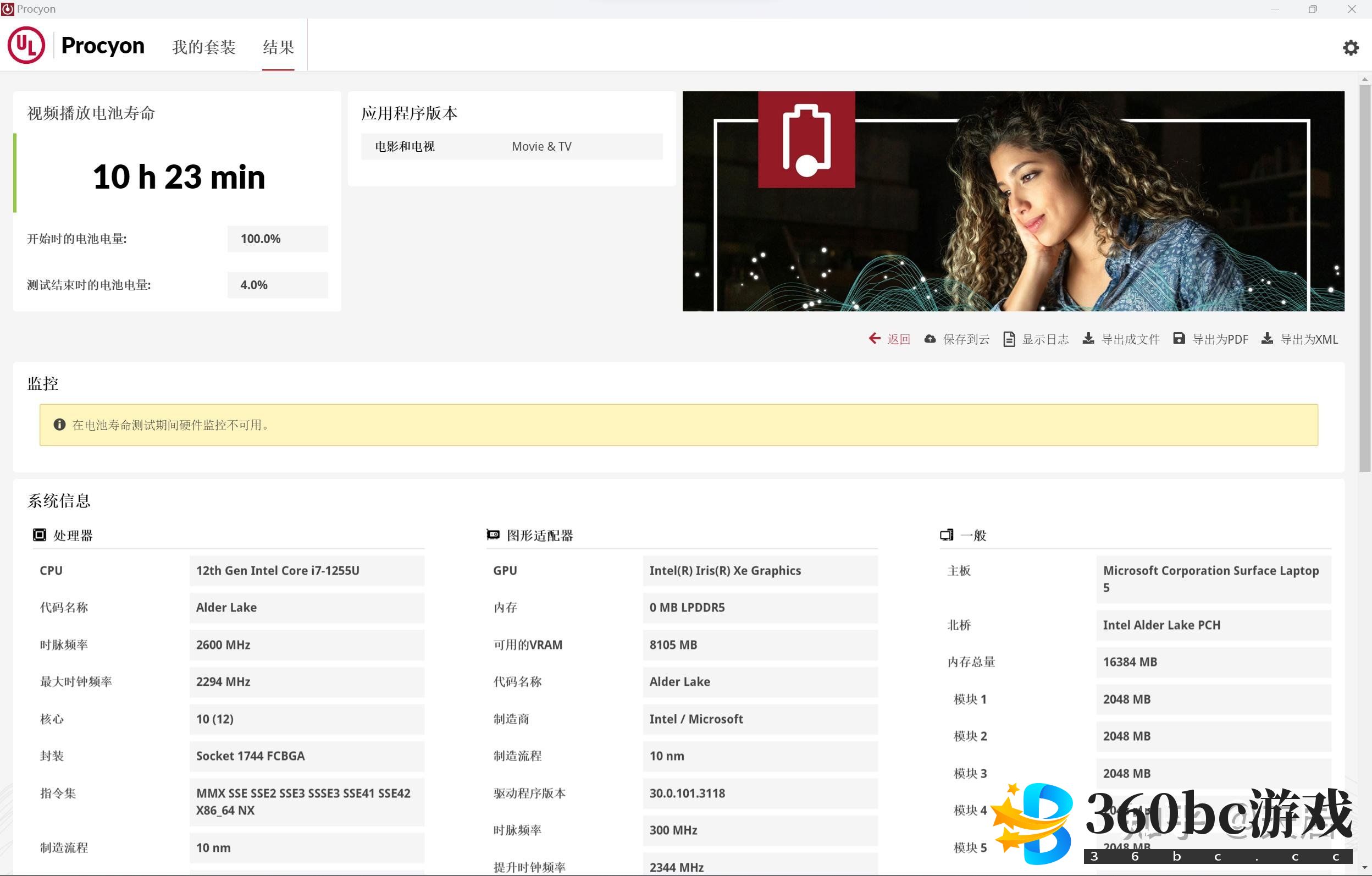Click 导出为PDF button
The height and width of the screenshot is (876, 1372).
[x=1220, y=339]
